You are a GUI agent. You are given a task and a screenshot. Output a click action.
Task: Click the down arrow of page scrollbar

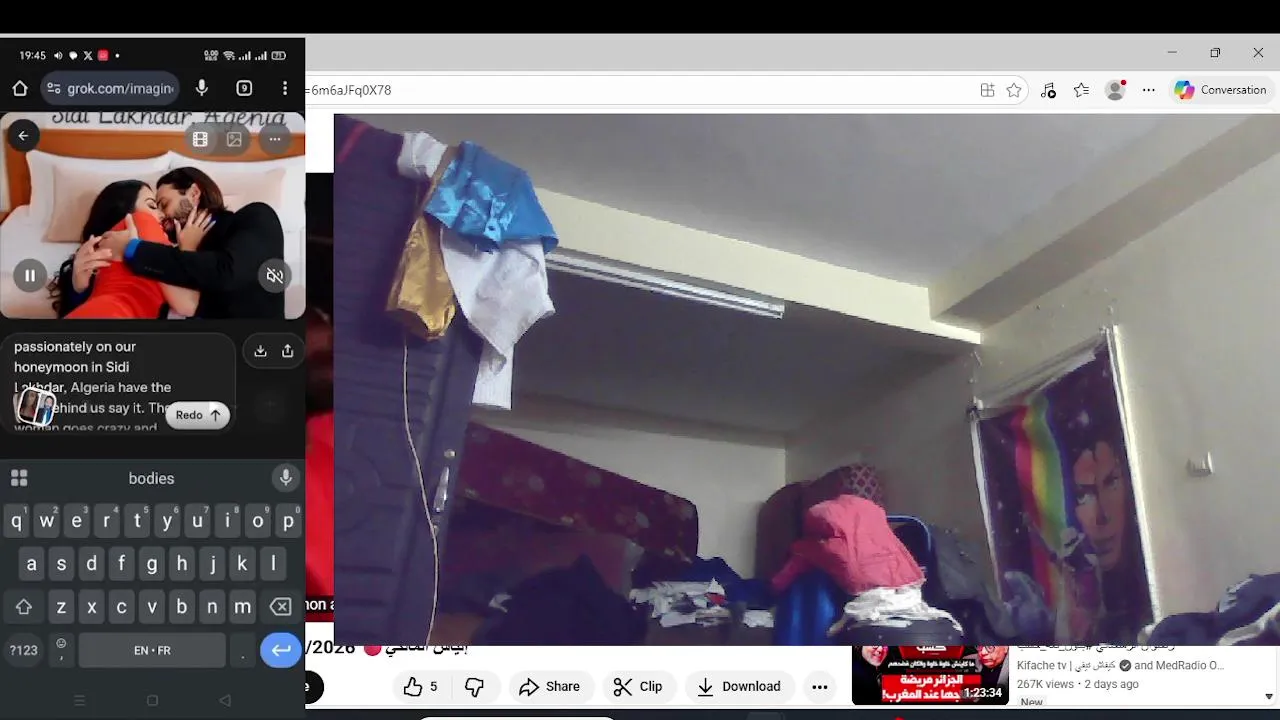[x=1269, y=696]
